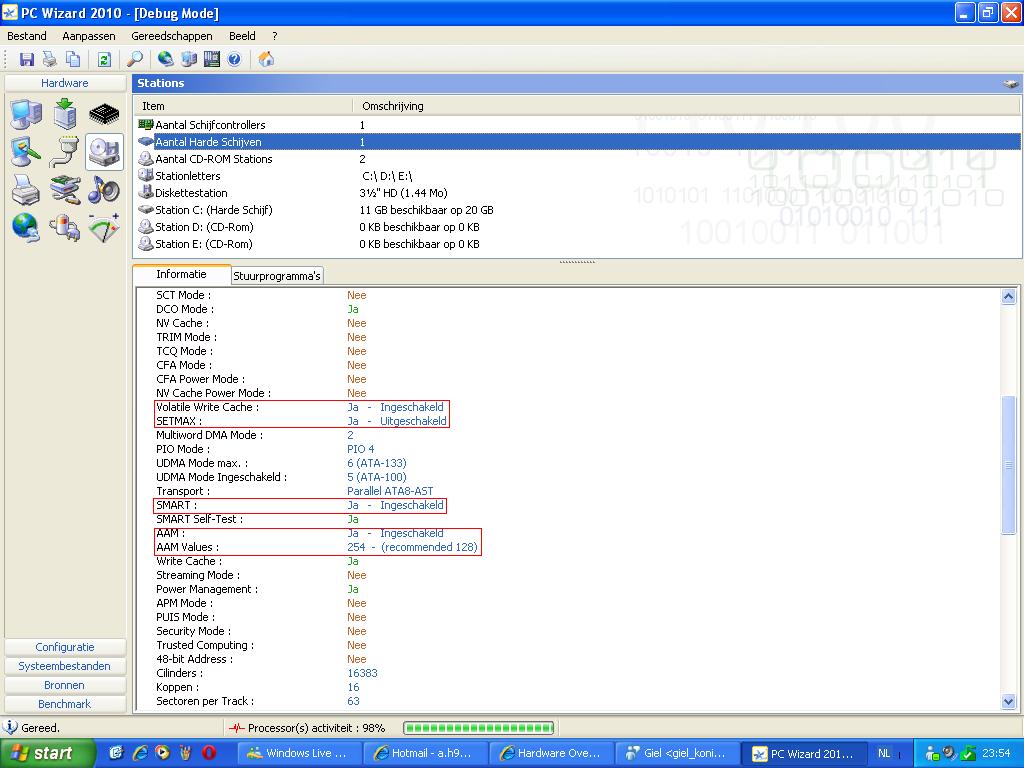Viewport: 1024px width, 768px height.
Task: Open the Beeld menu
Action: [242, 36]
